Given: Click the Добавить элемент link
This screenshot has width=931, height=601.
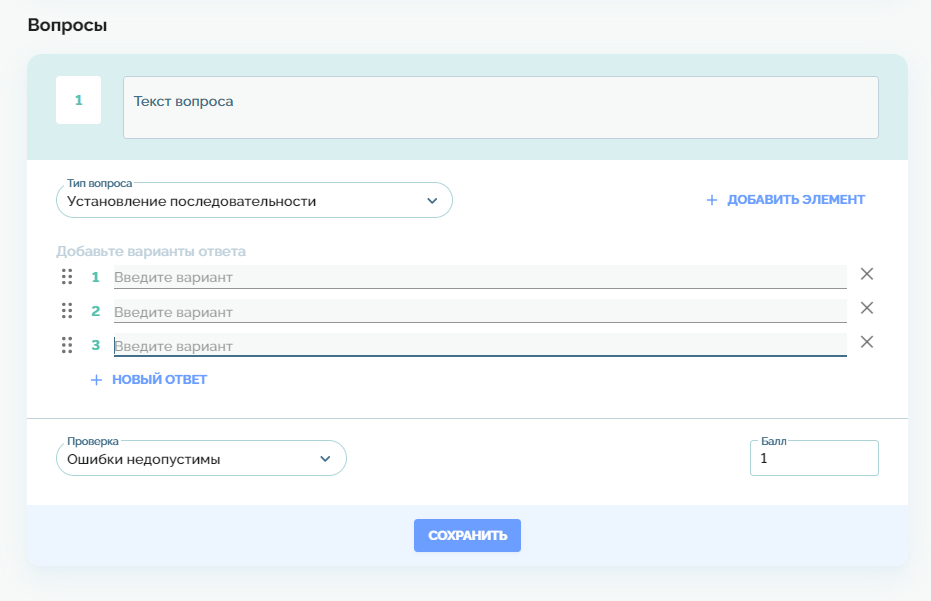Looking at the screenshot, I should [795, 200].
